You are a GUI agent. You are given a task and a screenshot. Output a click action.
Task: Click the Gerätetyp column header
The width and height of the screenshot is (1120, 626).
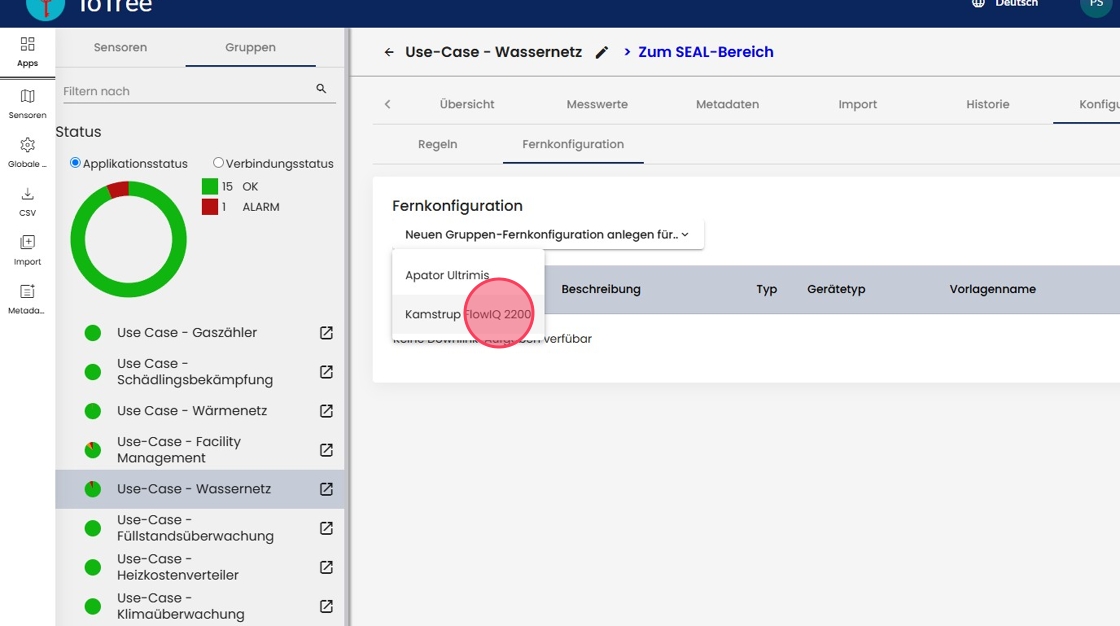click(836, 289)
